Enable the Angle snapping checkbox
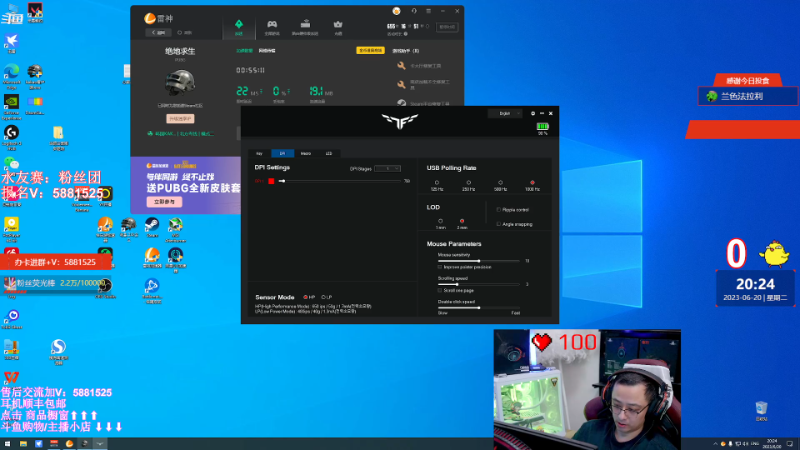Viewport: 800px width, 450px height. click(498, 224)
